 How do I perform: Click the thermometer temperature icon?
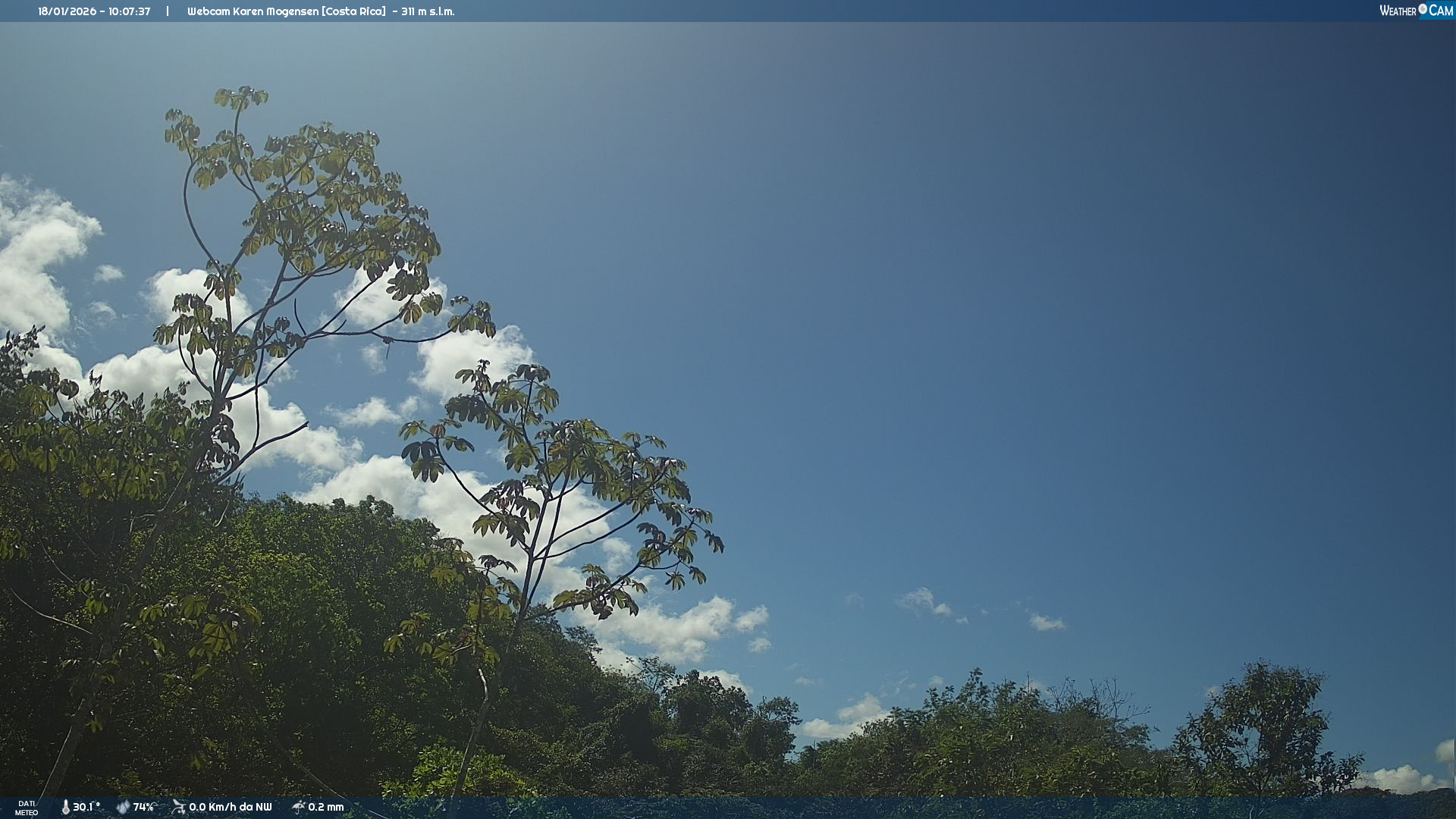(x=65, y=807)
